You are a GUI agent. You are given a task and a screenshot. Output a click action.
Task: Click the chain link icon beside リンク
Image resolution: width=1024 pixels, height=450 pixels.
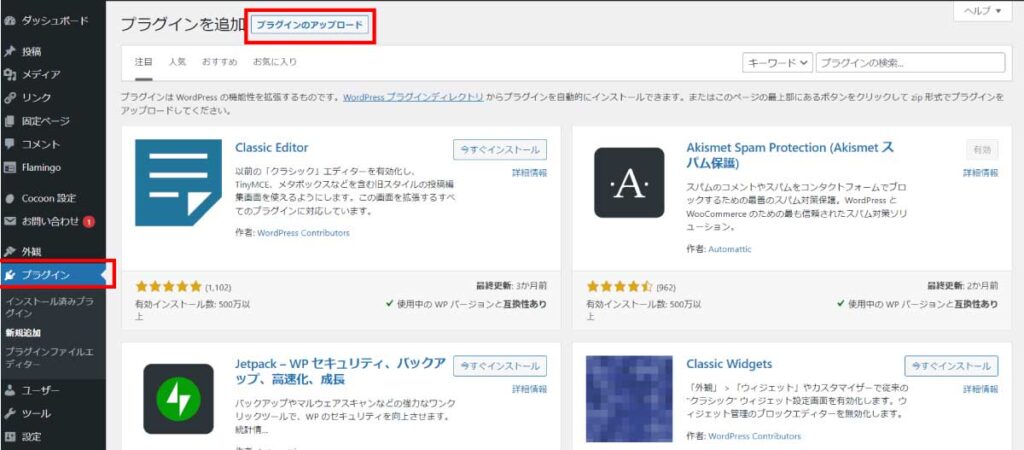point(9,98)
